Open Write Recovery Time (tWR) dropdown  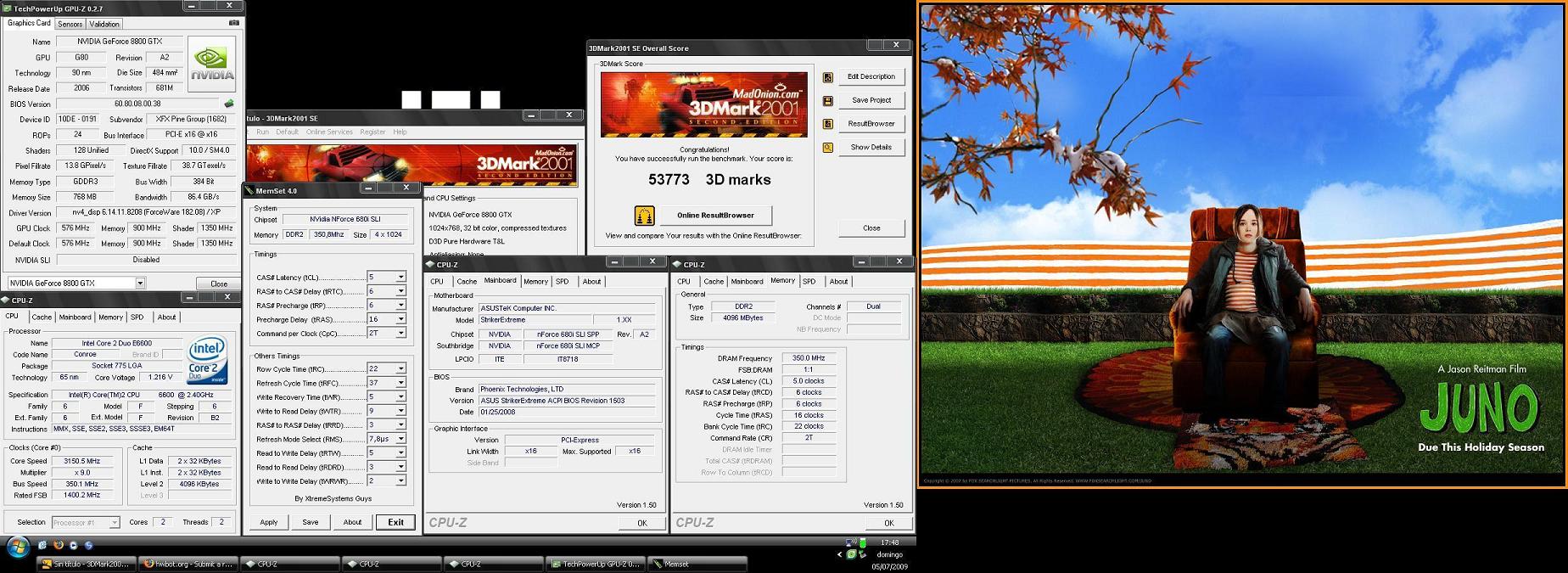click(400, 397)
